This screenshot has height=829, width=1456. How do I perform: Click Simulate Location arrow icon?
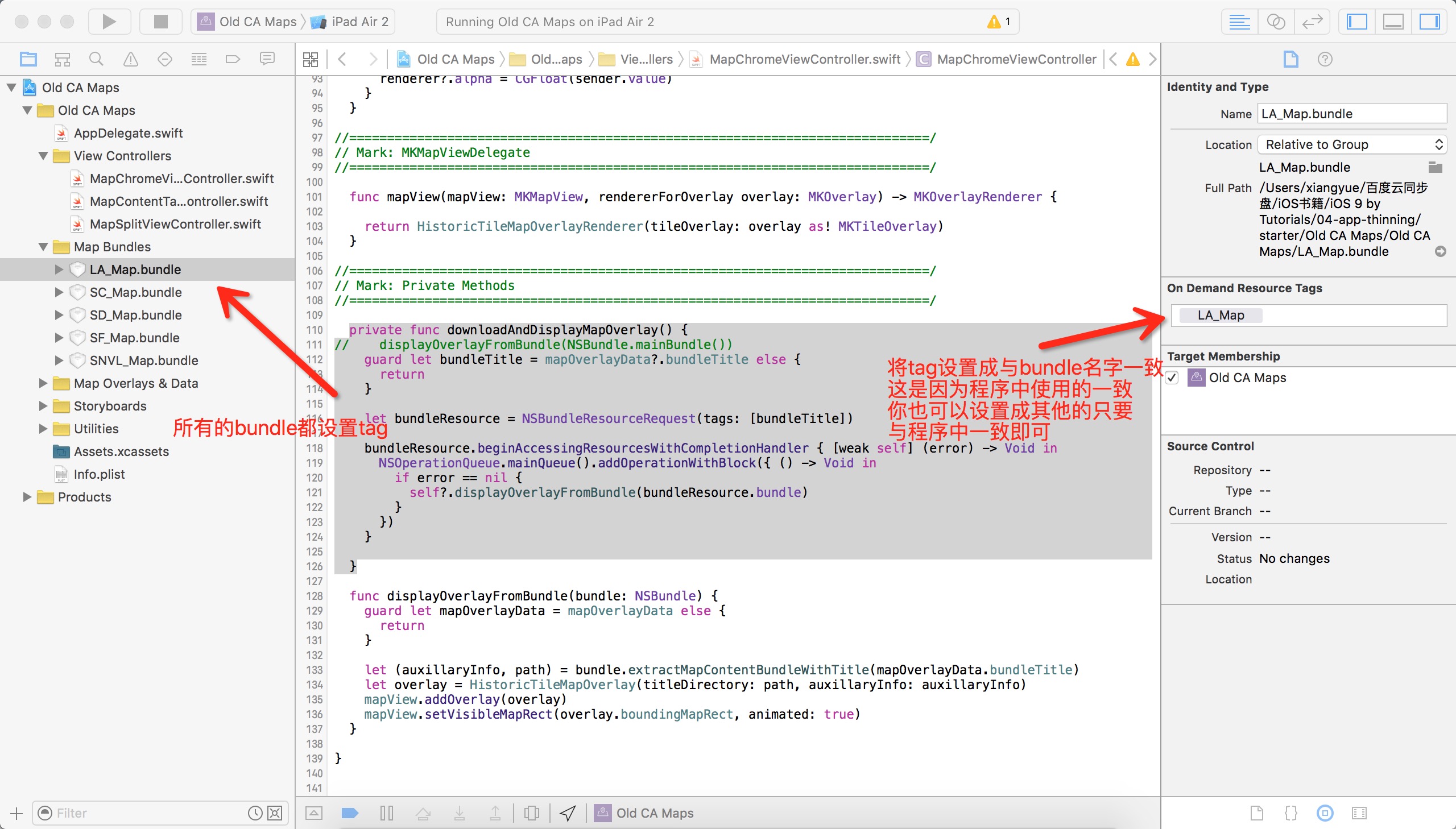[568, 813]
